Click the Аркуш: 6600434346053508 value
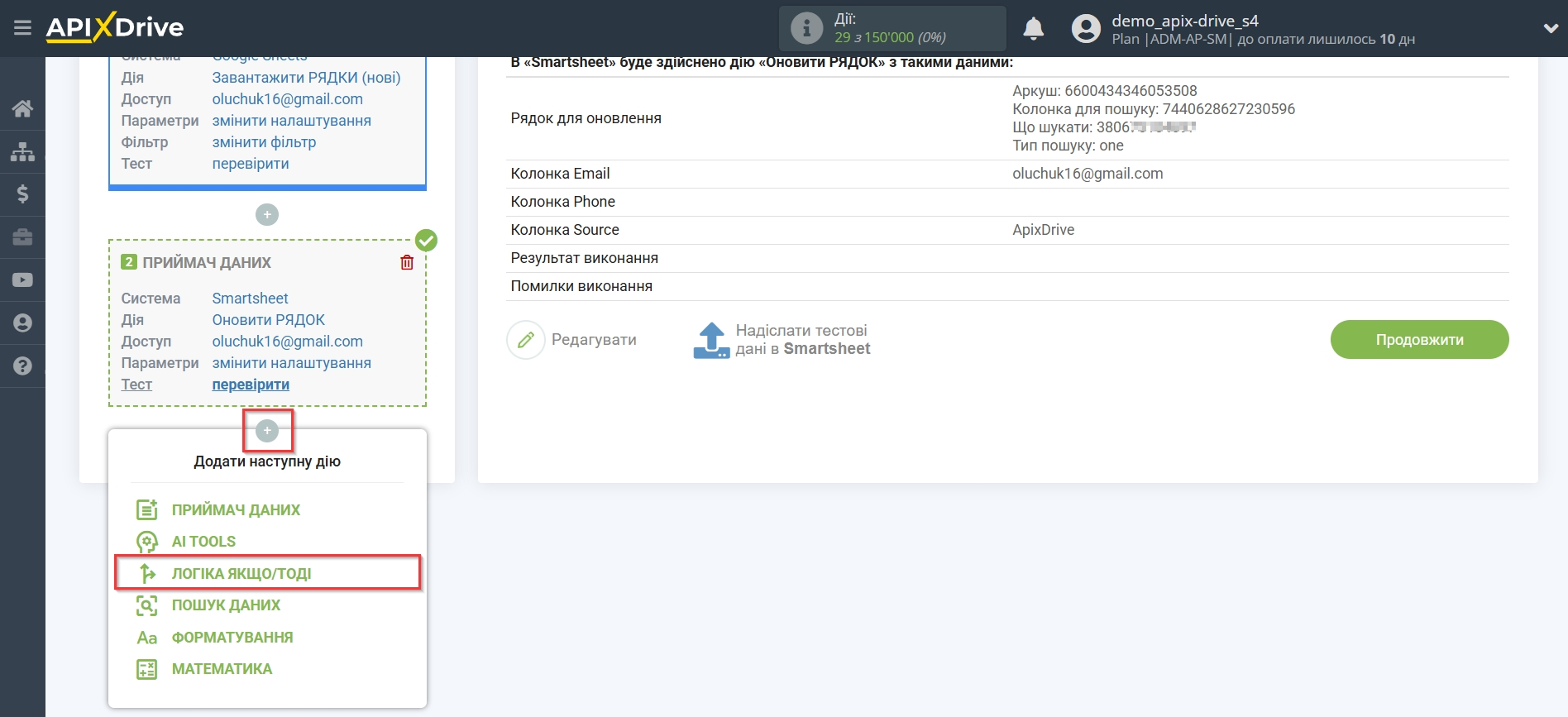Screen dimensions: 1568x717 click(1104, 91)
